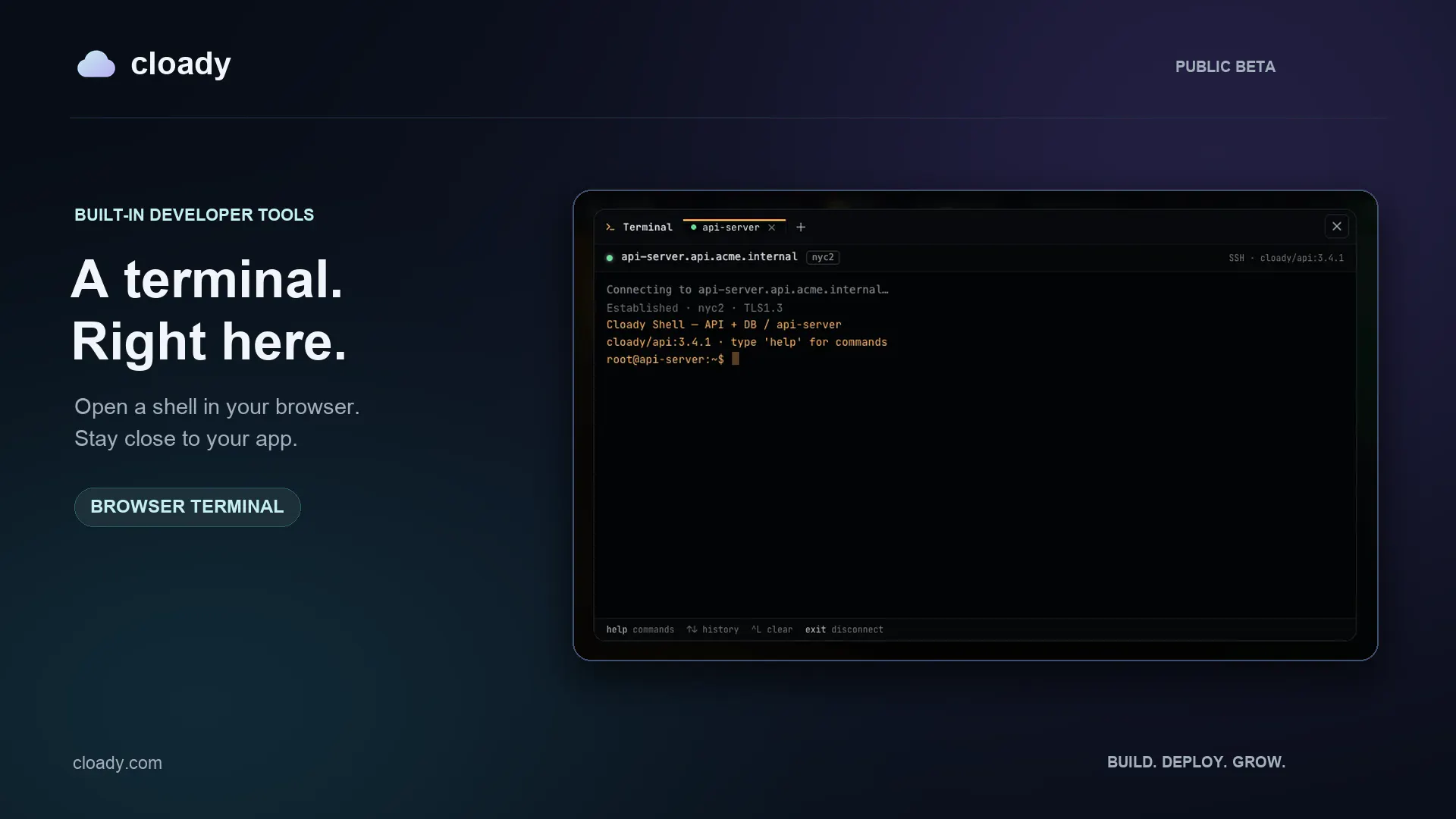
Task: Click 'Connecting to api-server.api.acme.internal…' line
Action: (747, 290)
